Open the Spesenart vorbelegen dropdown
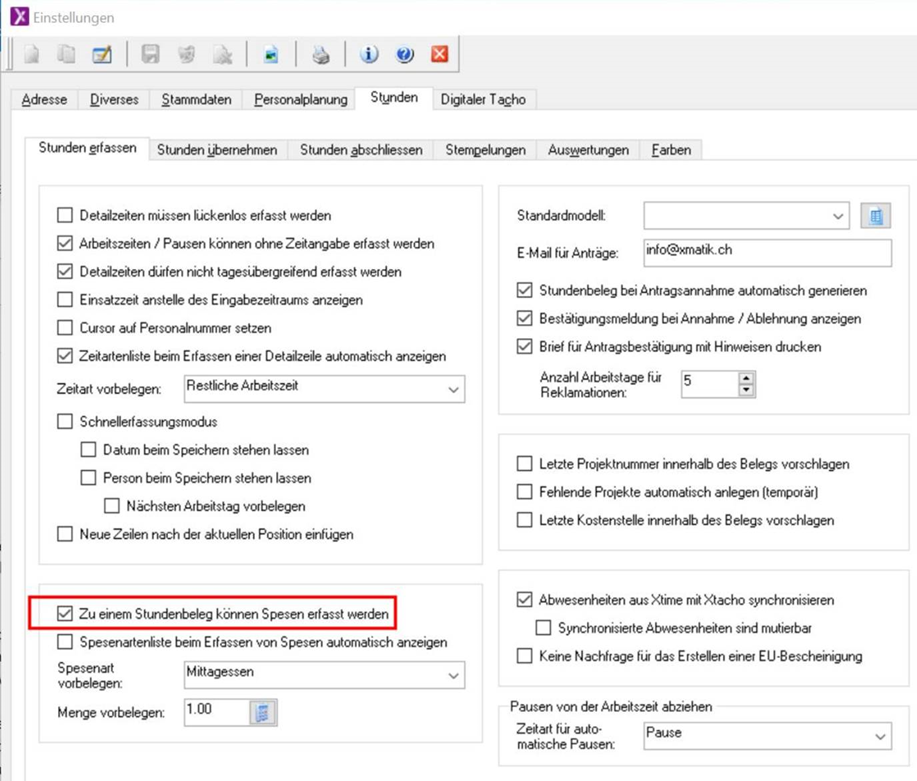Viewport: 917px width, 781px height. (454, 677)
